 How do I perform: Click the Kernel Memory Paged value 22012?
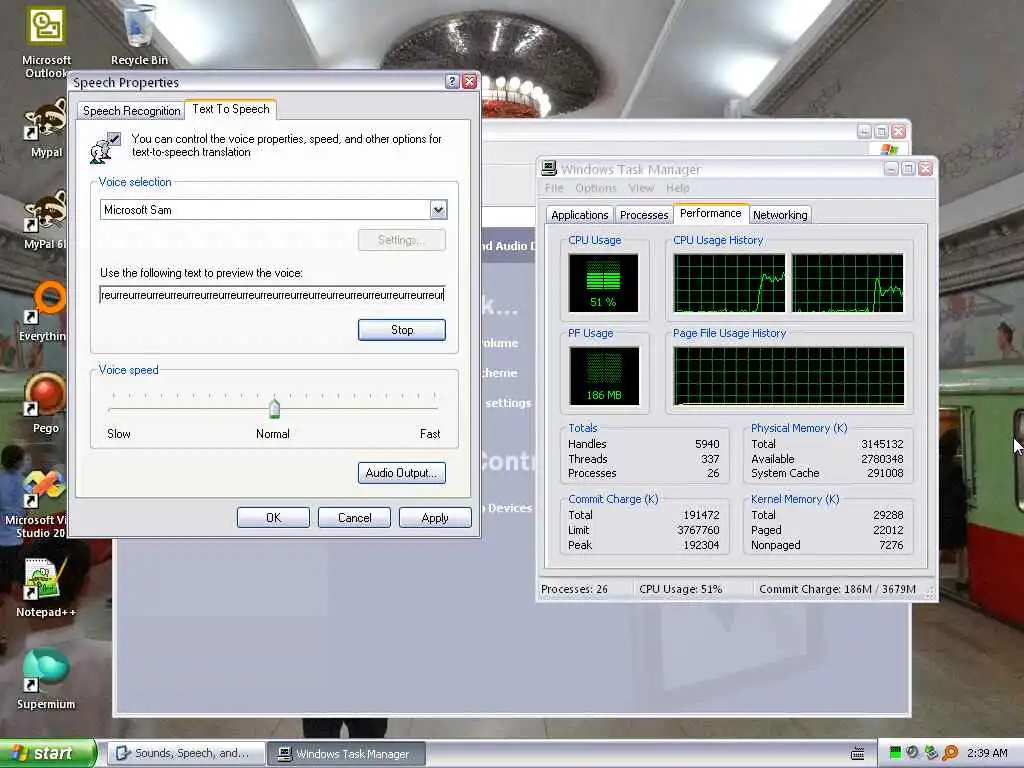click(888, 530)
